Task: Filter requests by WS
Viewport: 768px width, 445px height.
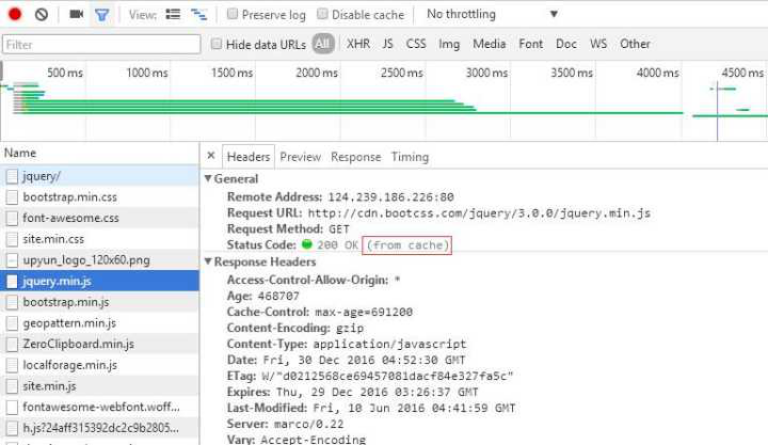Action: click(599, 44)
